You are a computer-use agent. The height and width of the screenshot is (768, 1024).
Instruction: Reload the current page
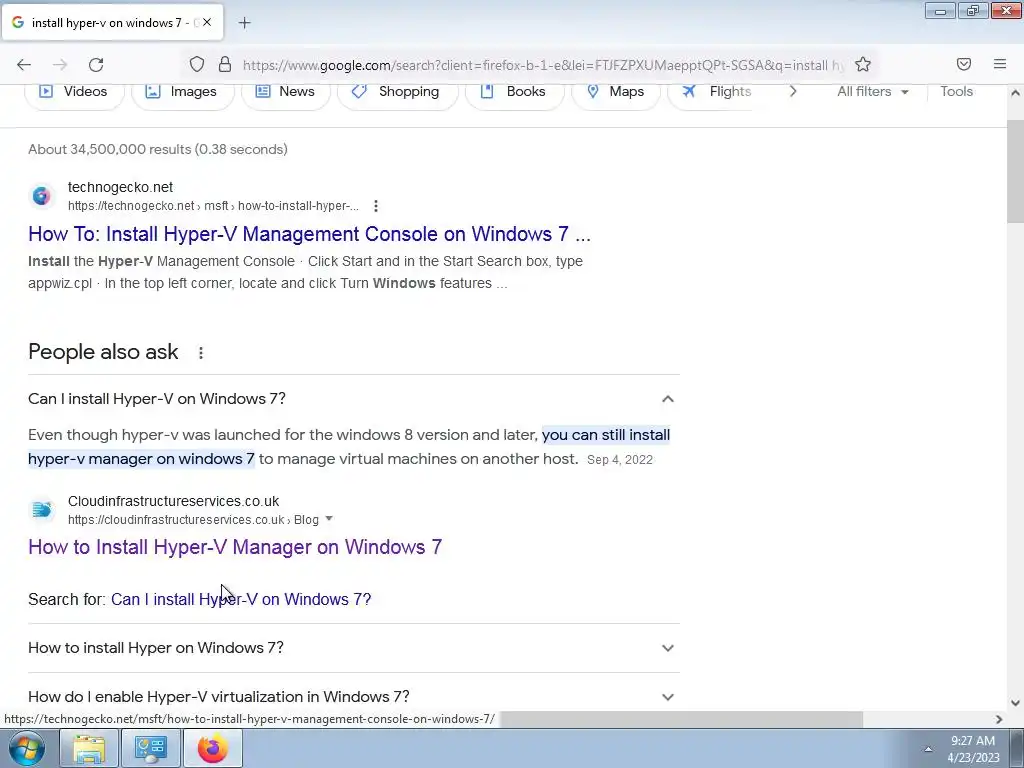pyautogui.click(x=96, y=65)
